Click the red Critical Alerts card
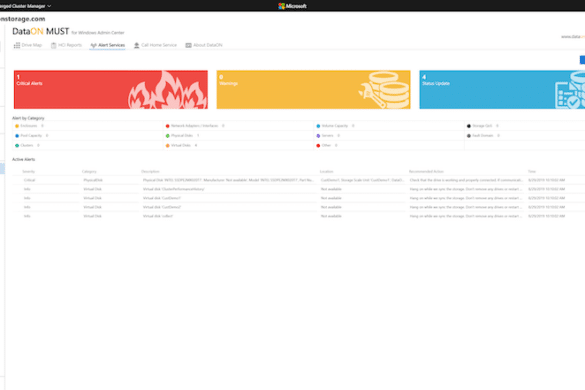The image size is (585, 390). point(111,90)
